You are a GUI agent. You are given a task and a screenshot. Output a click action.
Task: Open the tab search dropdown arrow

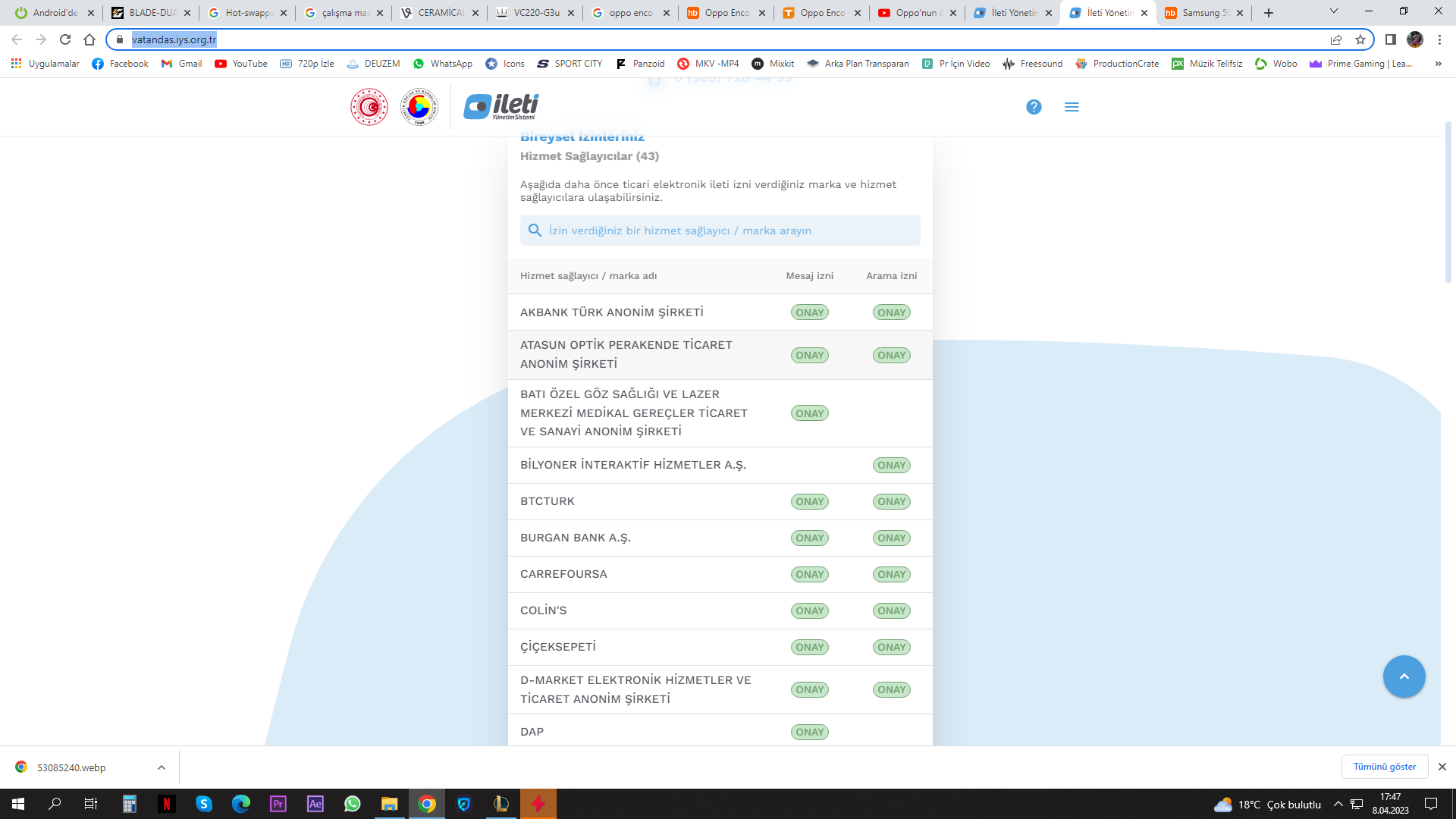[1333, 11]
